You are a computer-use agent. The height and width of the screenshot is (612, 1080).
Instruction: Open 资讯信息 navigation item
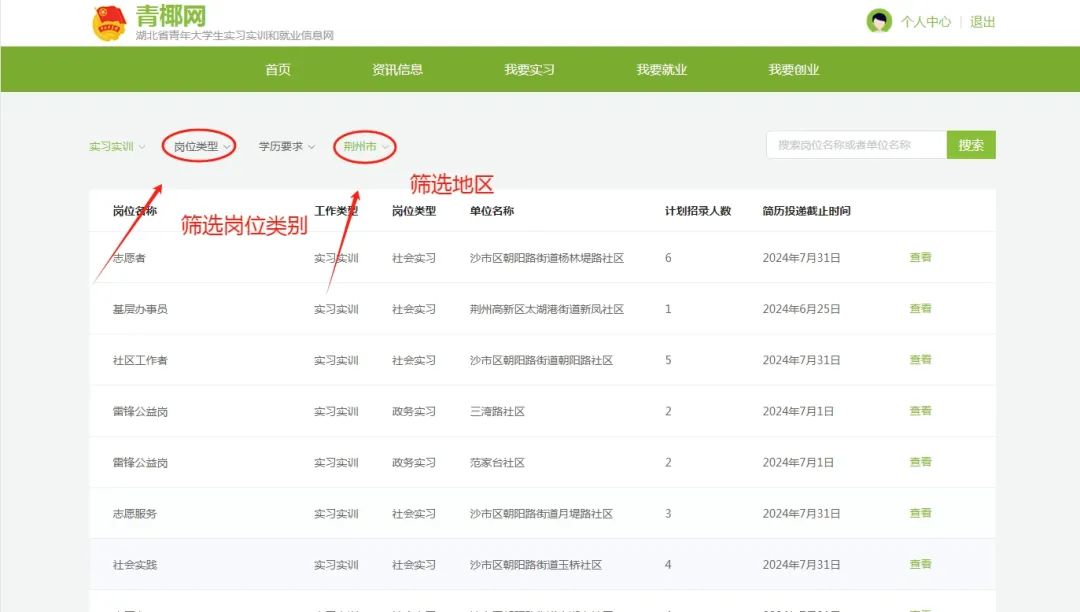(x=397, y=70)
